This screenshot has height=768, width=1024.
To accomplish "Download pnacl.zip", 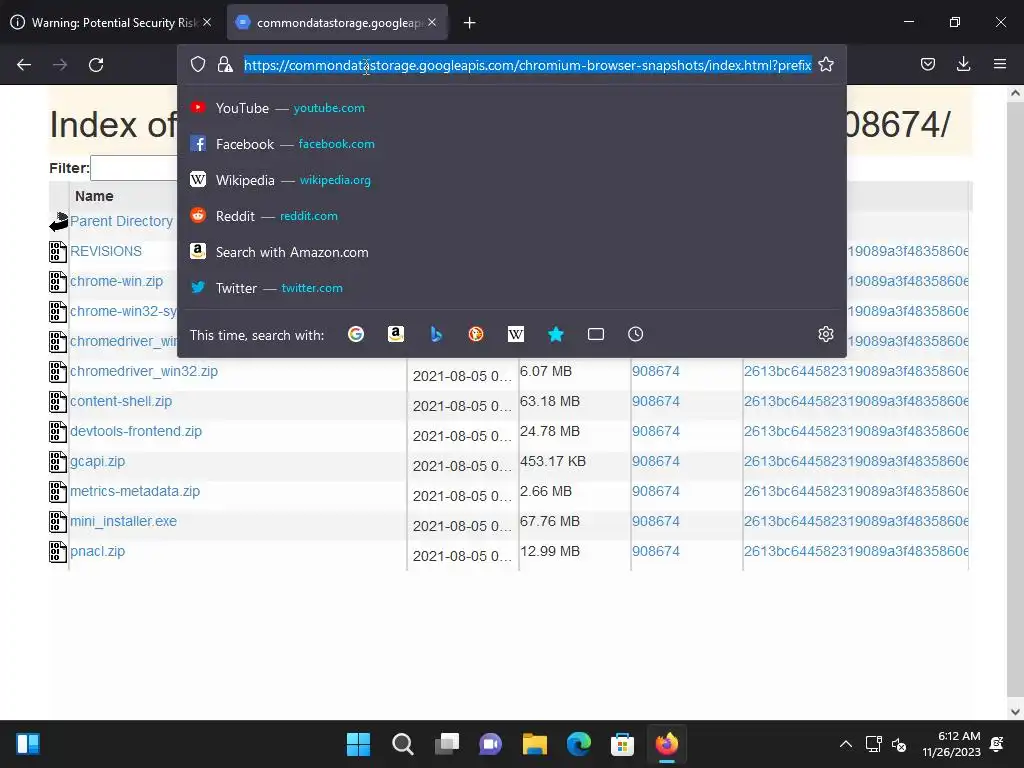I will pyautogui.click(x=97, y=552).
